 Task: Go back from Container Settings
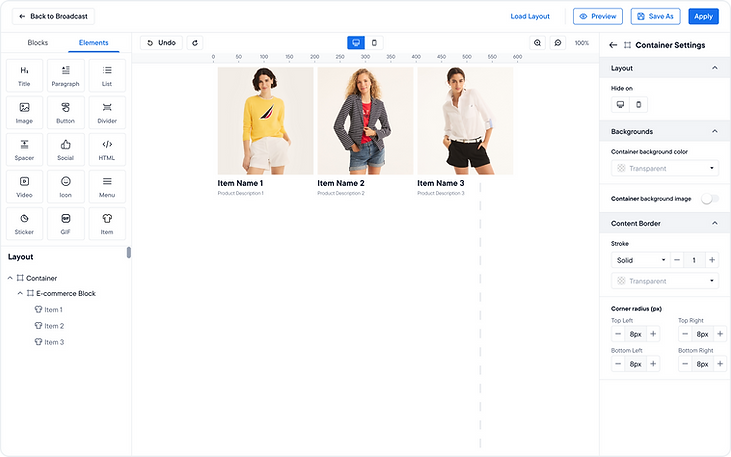[614, 45]
